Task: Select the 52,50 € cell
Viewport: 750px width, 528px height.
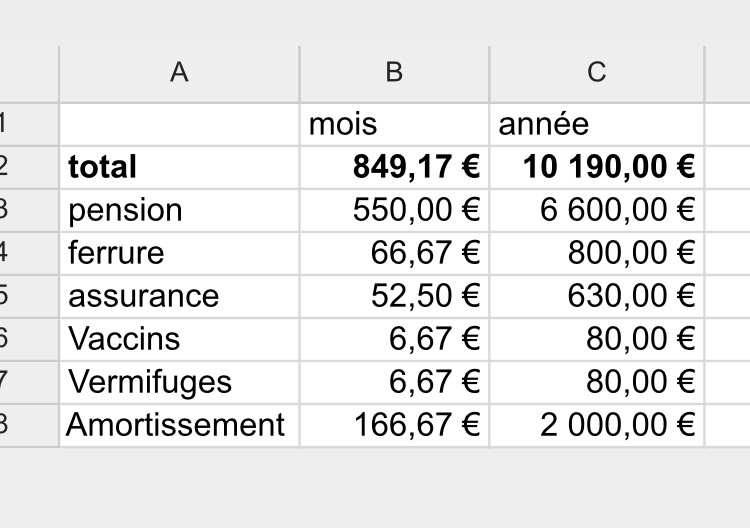Action: 394,297
